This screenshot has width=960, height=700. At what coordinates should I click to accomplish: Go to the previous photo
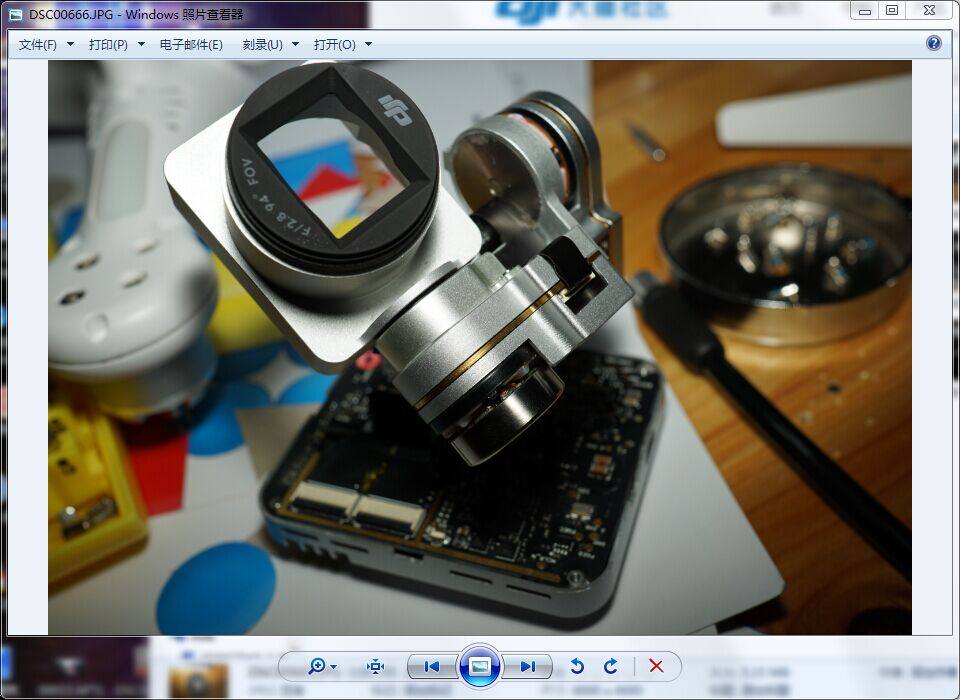click(x=432, y=666)
